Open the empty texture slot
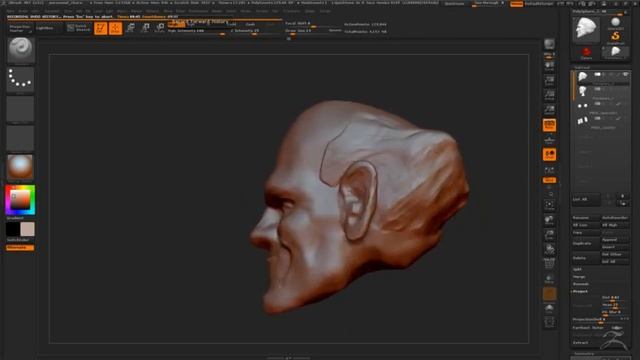640x360 pixels. [20, 138]
